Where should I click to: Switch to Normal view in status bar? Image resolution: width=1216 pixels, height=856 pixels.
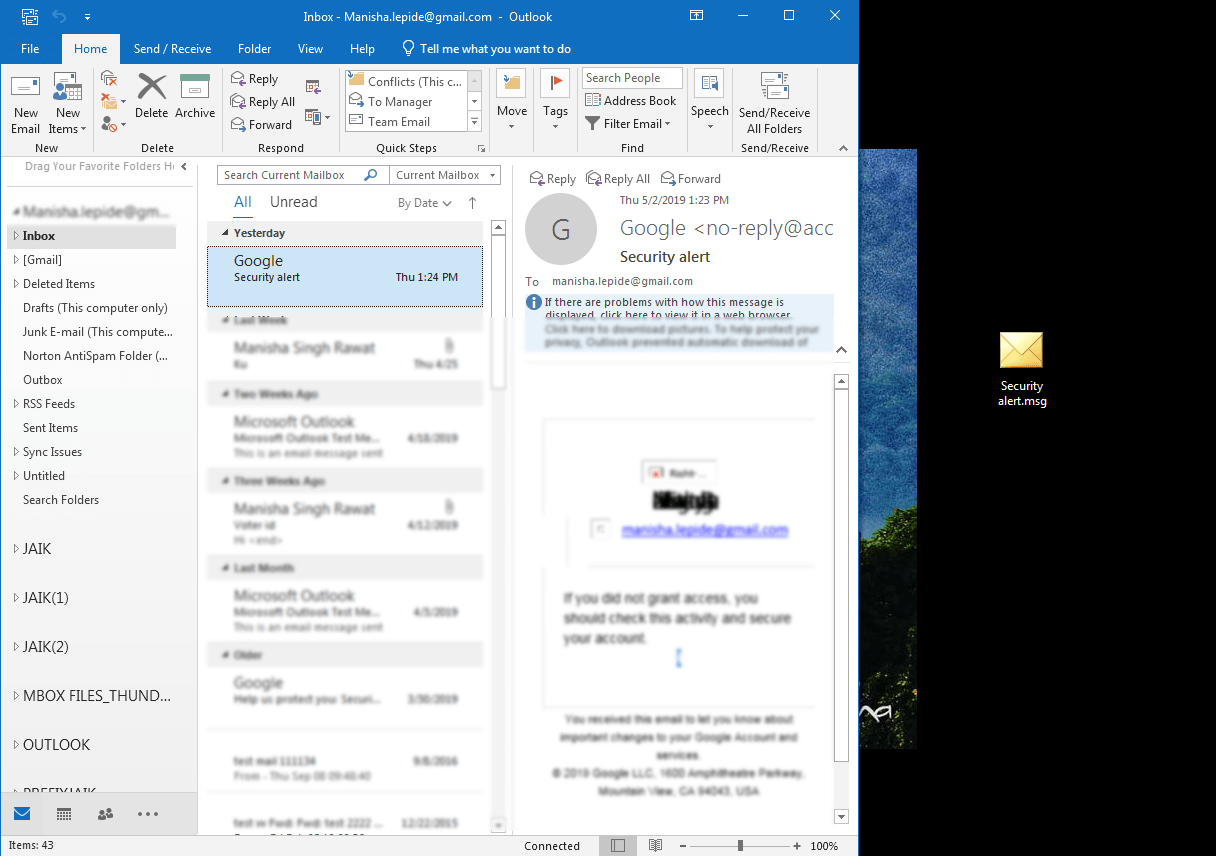point(618,846)
